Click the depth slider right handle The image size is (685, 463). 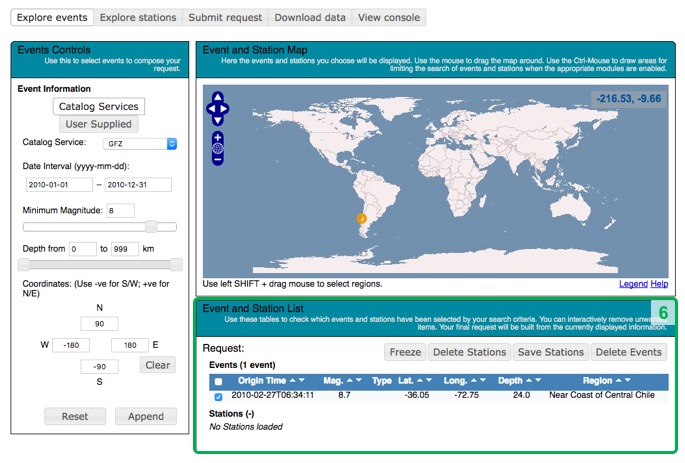[176, 264]
